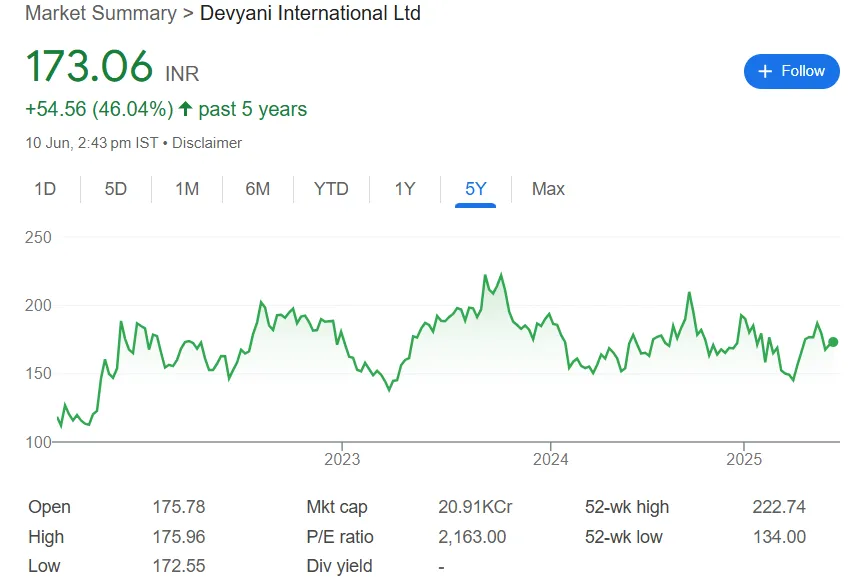Screen dimensions: 867x585
Task: Switch to the 1M range tab
Action: click(x=187, y=189)
